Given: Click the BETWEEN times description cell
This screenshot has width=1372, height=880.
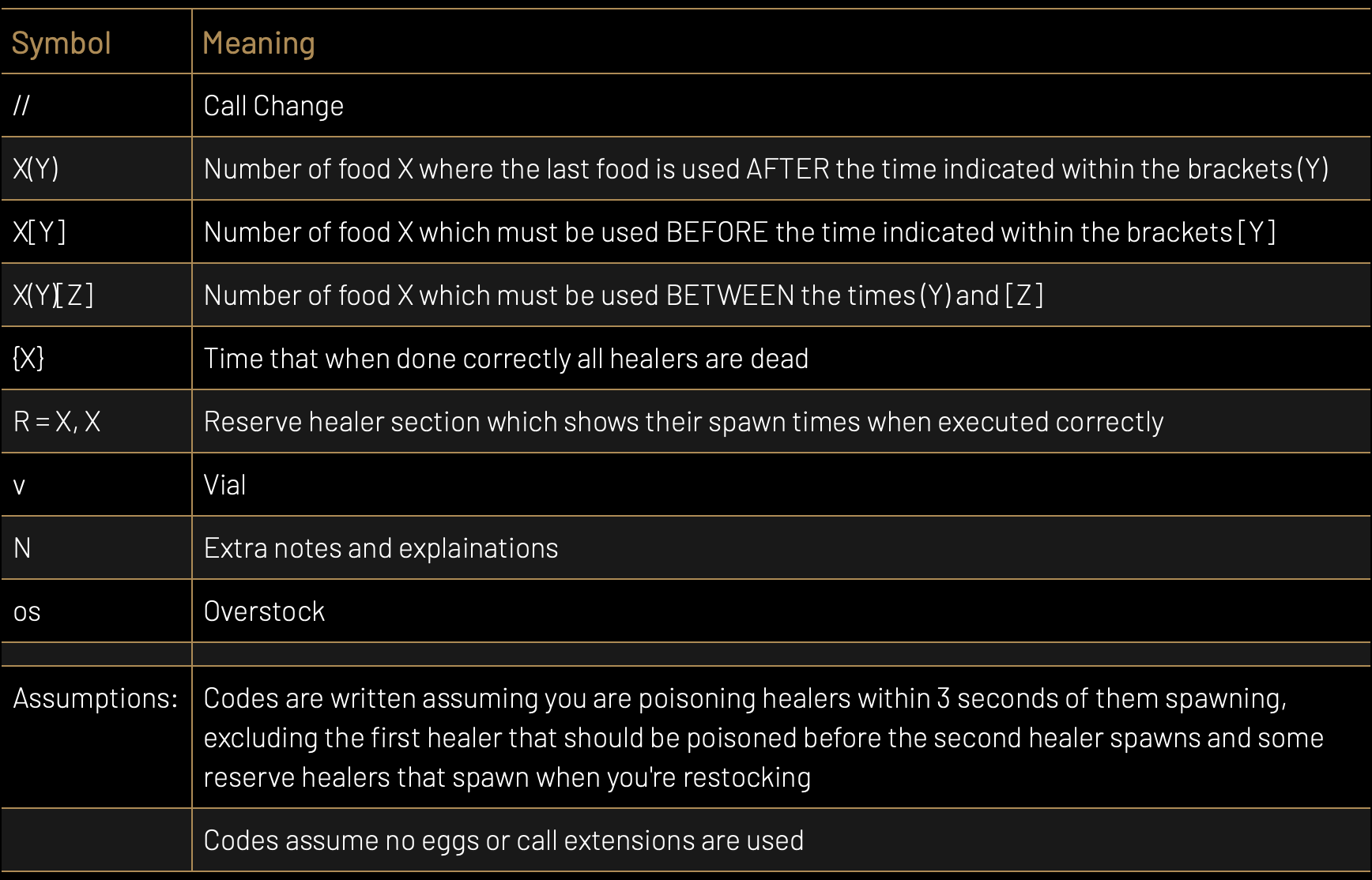Looking at the screenshot, I should (x=623, y=295).
